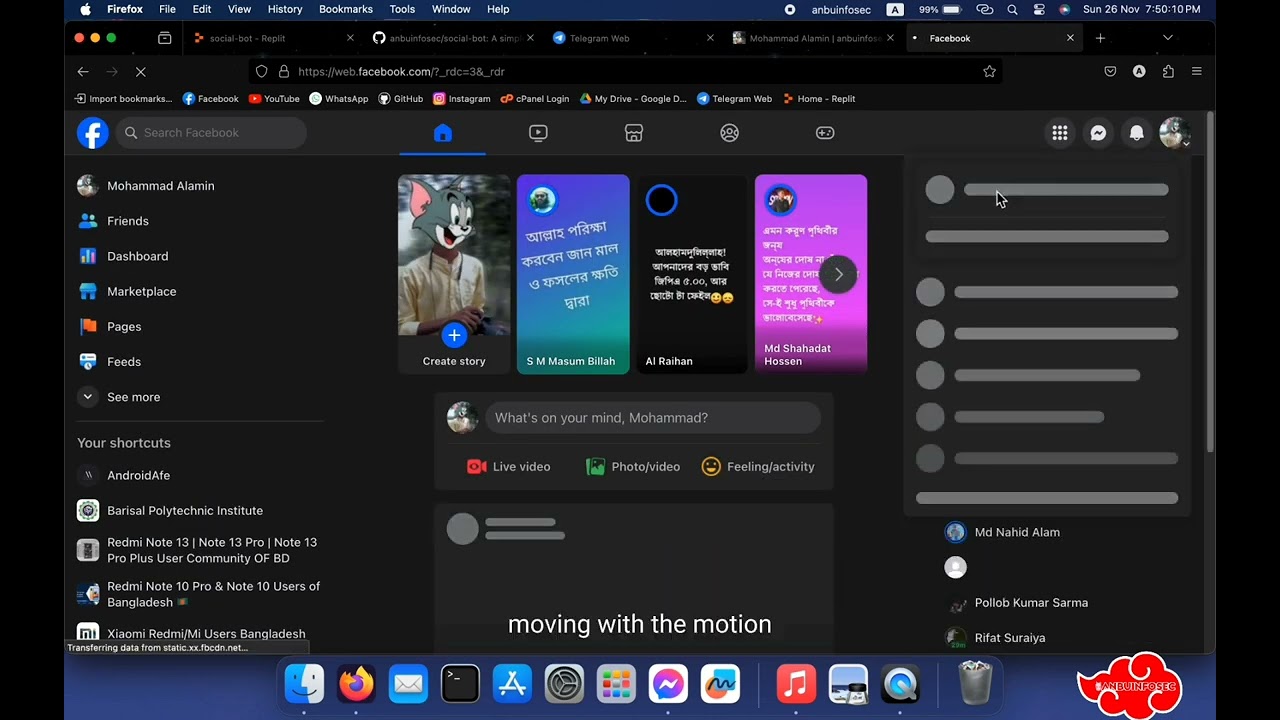1280x720 pixels.
Task: Open Terminal from the Dock
Action: point(460,684)
